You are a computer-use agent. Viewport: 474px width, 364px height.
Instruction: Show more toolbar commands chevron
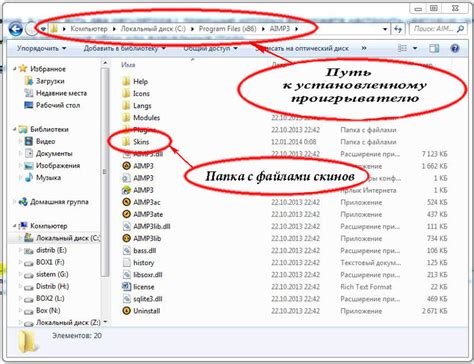tap(364, 48)
